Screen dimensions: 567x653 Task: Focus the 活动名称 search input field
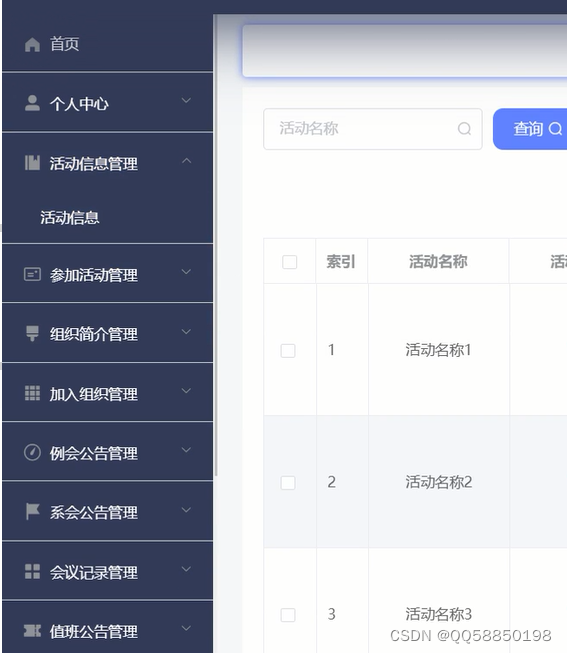click(373, 129)
